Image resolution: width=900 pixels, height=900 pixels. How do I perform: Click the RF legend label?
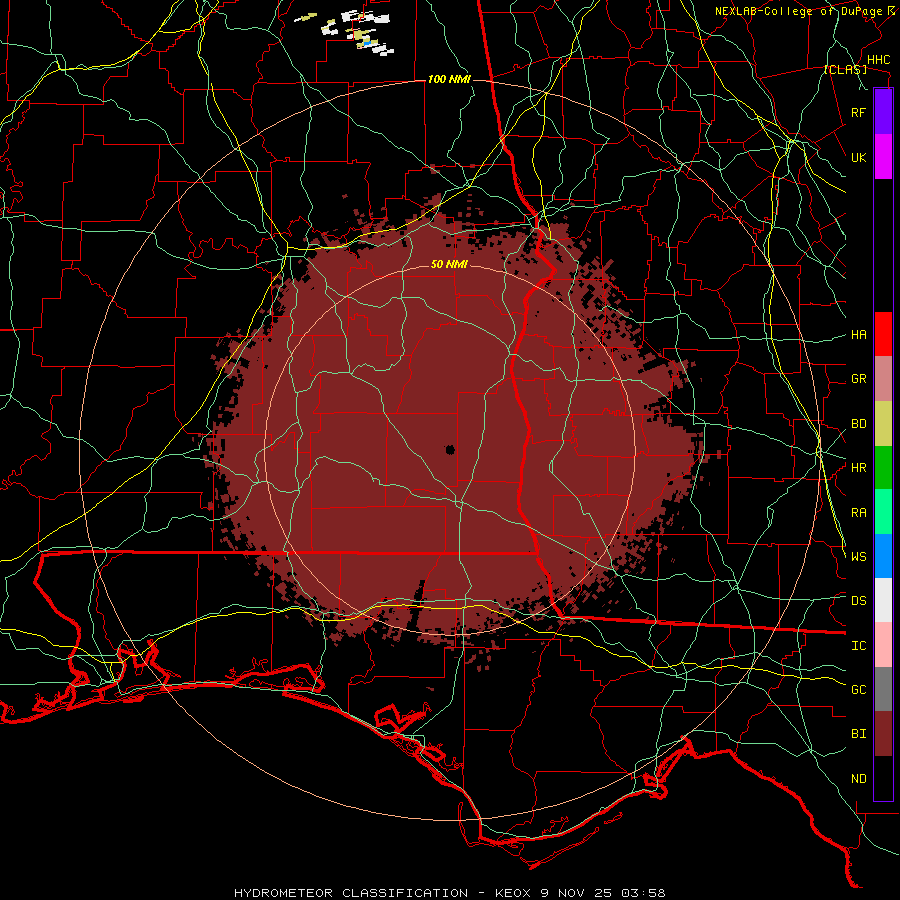858,112
